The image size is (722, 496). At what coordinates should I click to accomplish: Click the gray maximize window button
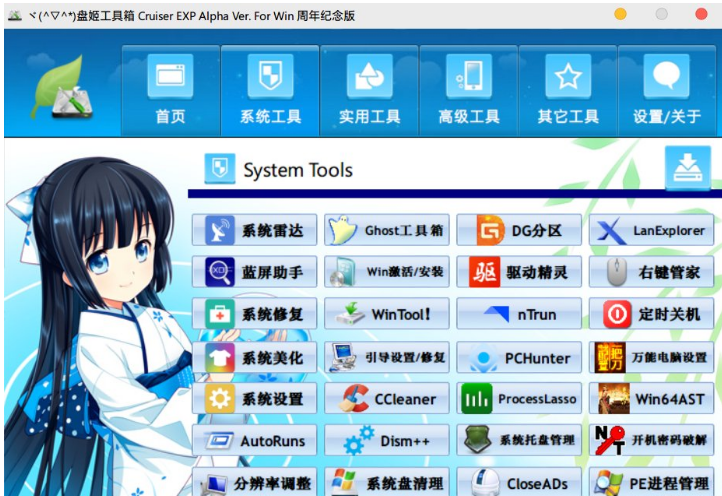coord(661,14)
